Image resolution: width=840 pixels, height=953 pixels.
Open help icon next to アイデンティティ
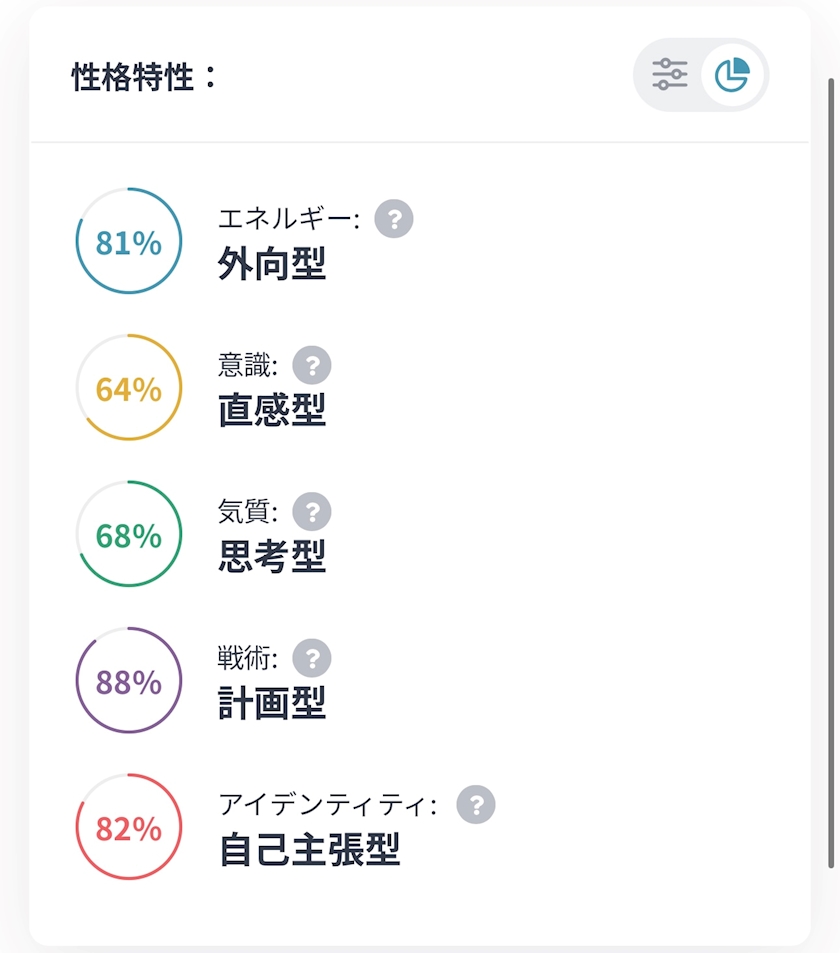tap(476, 805)
